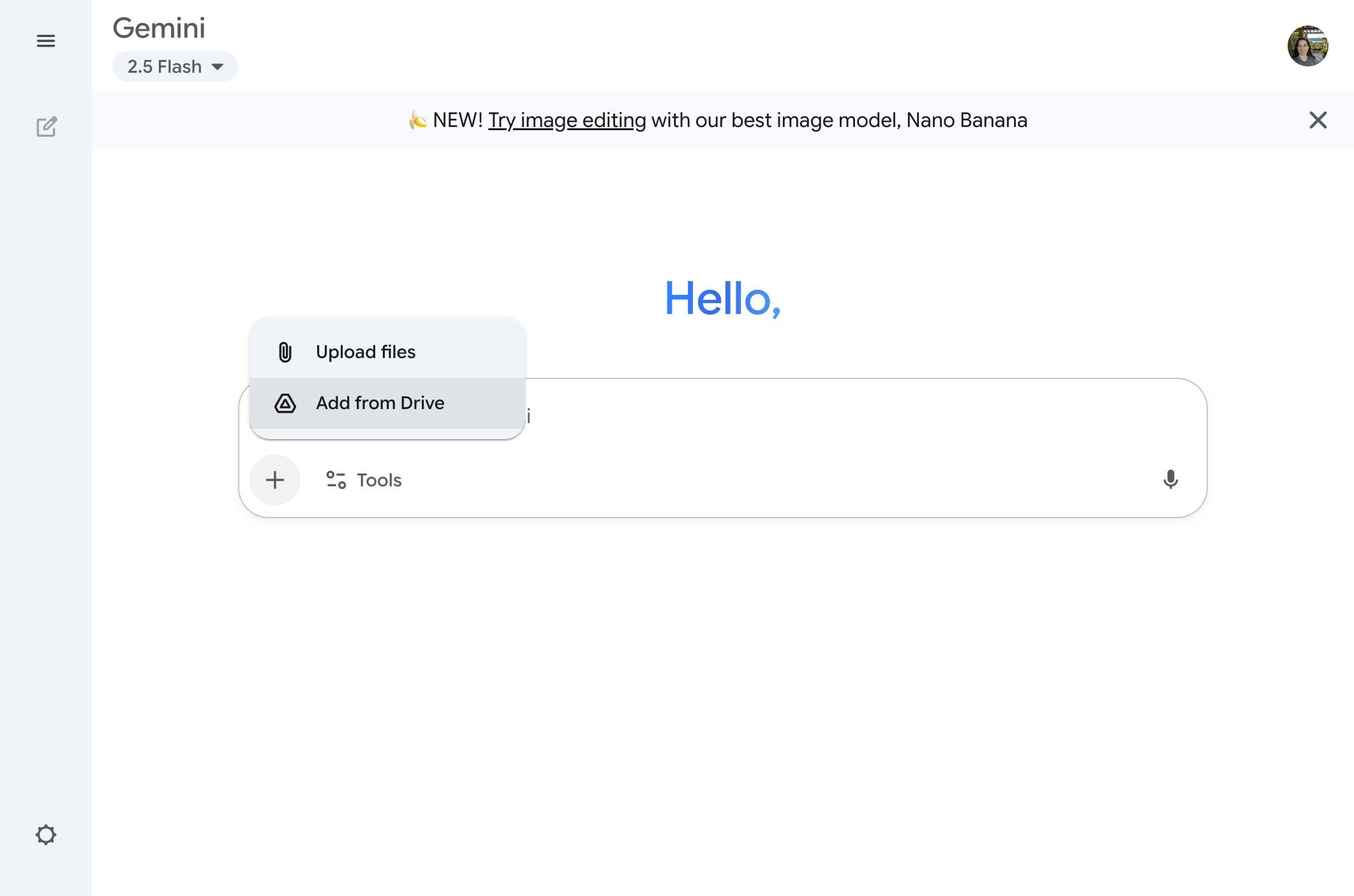Open the Tools label in prompt bar
The height and width of the screenshot is (896, 1354).
379,480
